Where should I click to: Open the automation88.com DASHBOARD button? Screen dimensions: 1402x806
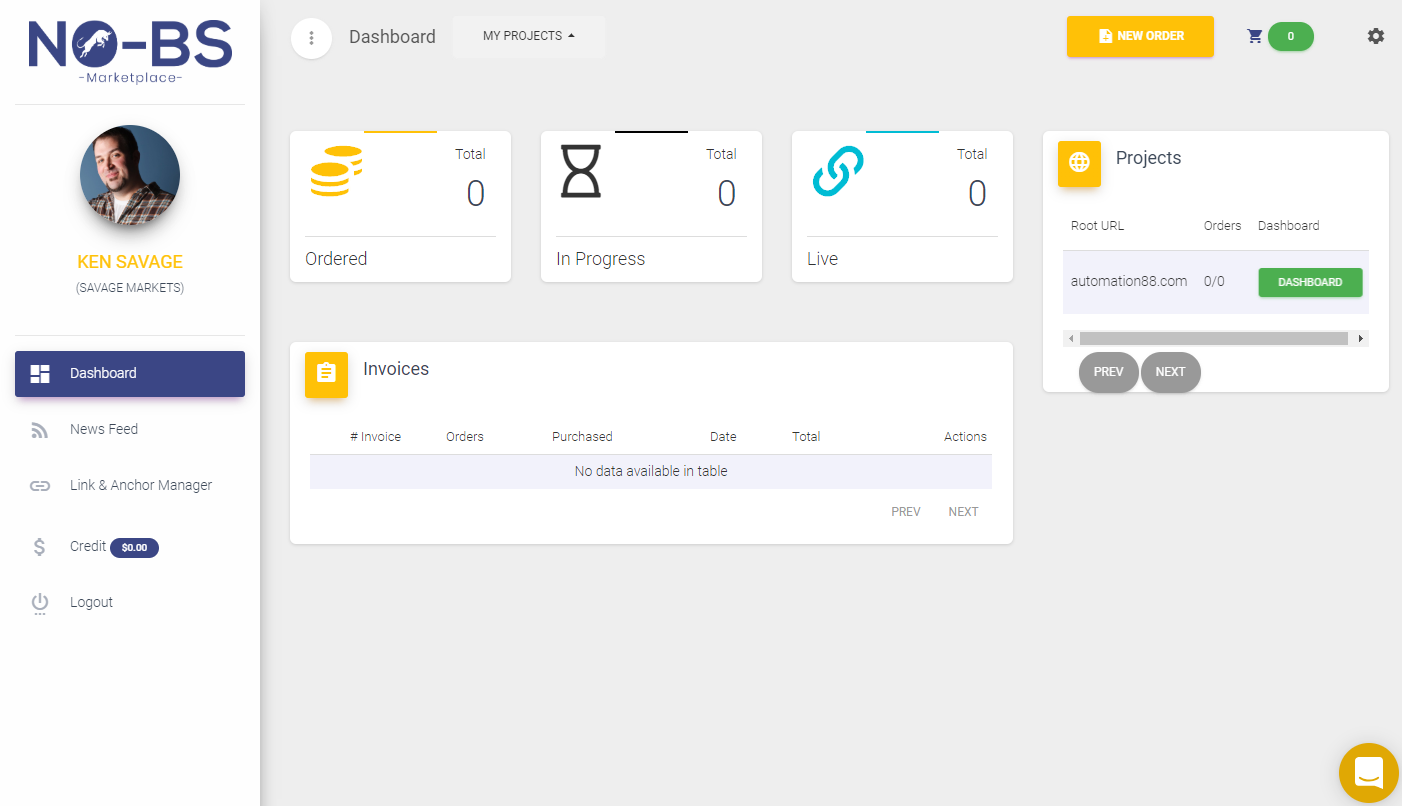pos(1310,282)
